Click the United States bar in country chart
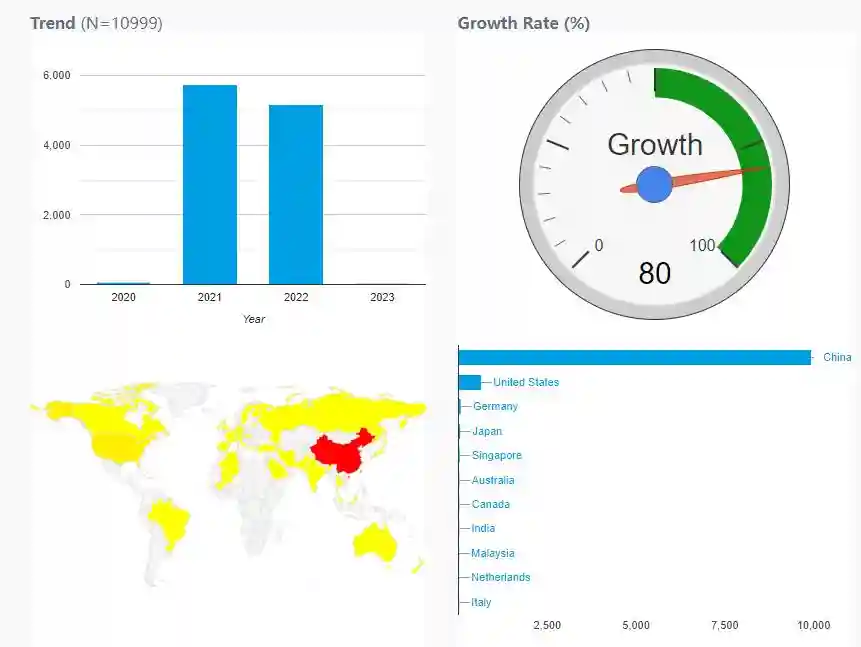 coord(470,382)
